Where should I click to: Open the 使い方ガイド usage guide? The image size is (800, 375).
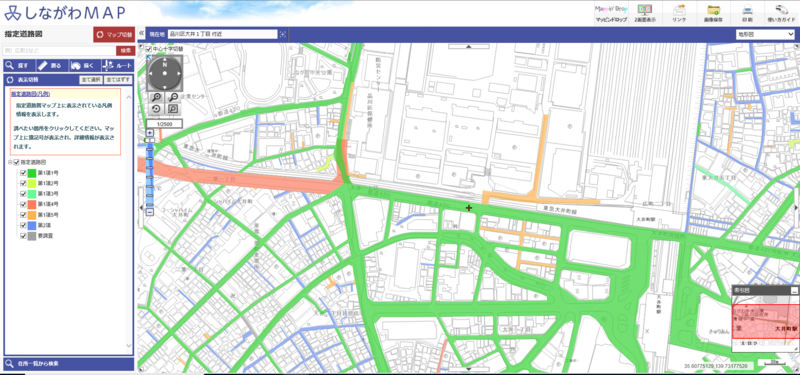coord(781,13)
